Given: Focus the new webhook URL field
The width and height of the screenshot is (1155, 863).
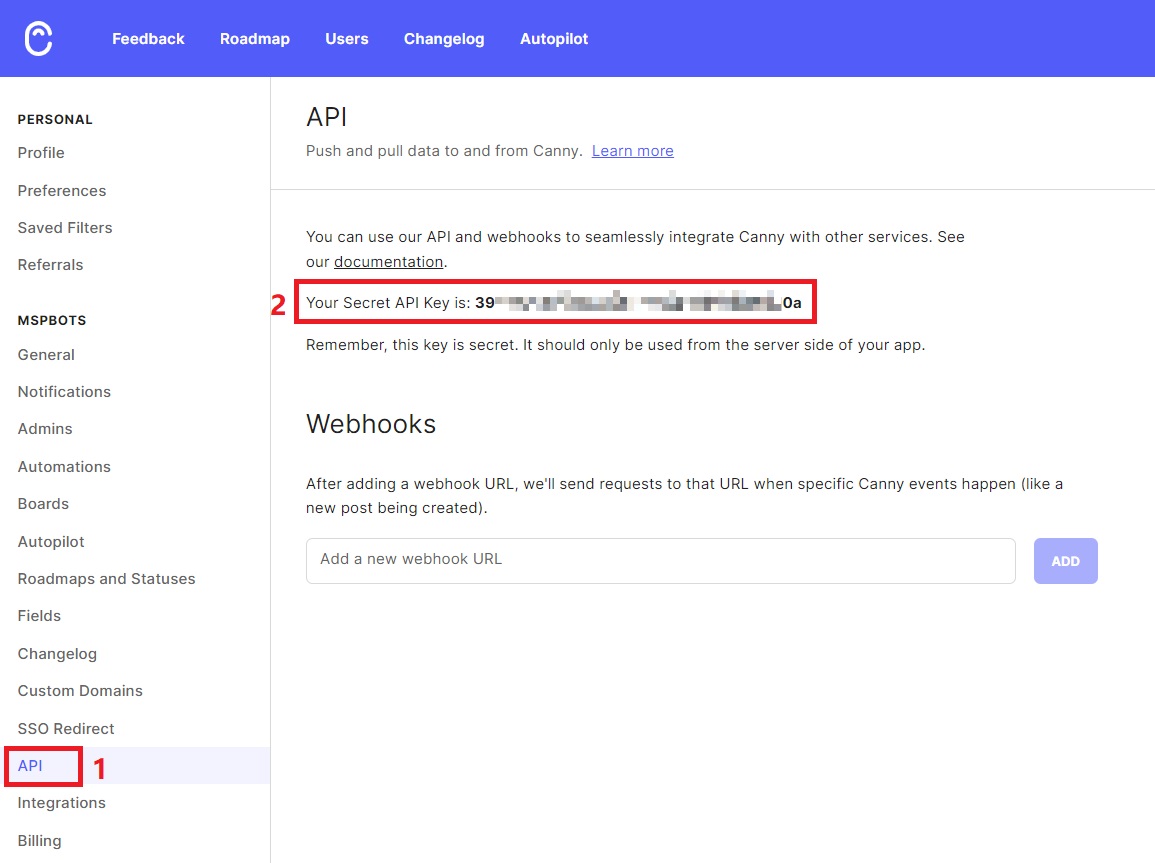Looking at the screenshot, I should click(x=660, y=560).
